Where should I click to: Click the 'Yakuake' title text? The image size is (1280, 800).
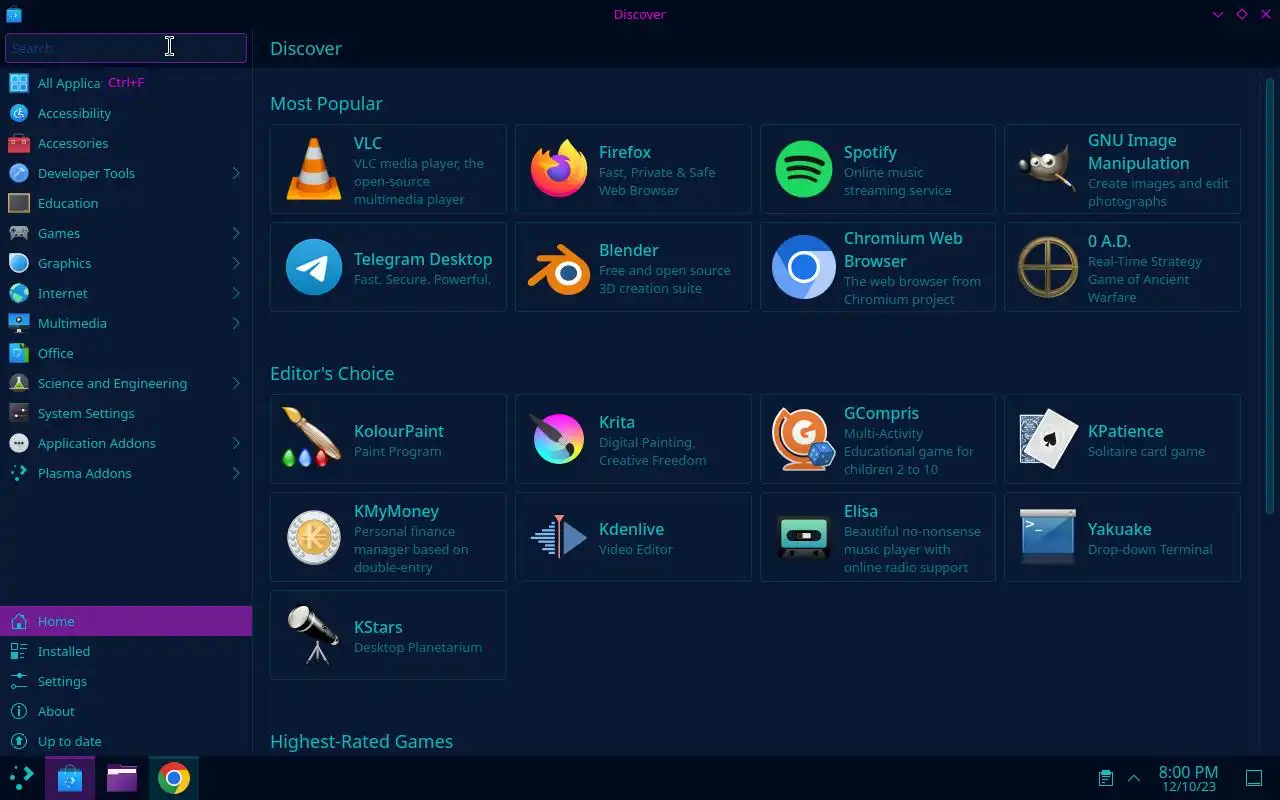1120,529
